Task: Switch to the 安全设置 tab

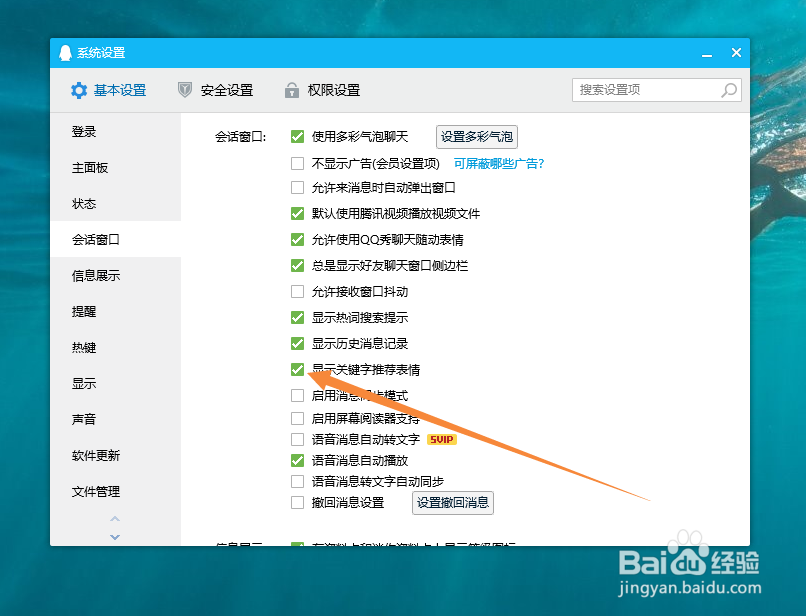Action: 227,89
